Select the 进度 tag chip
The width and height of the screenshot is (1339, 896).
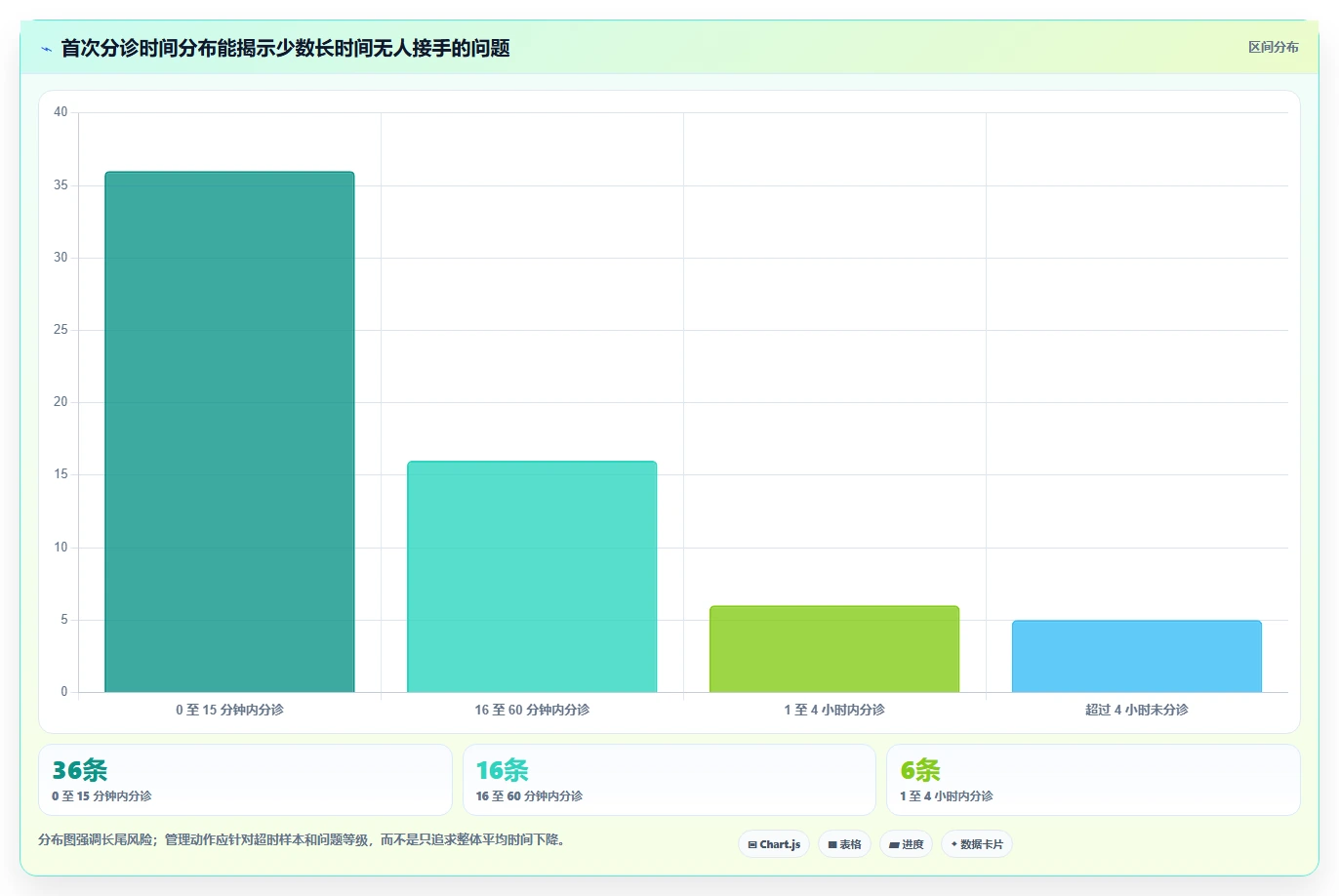(906, 844)
